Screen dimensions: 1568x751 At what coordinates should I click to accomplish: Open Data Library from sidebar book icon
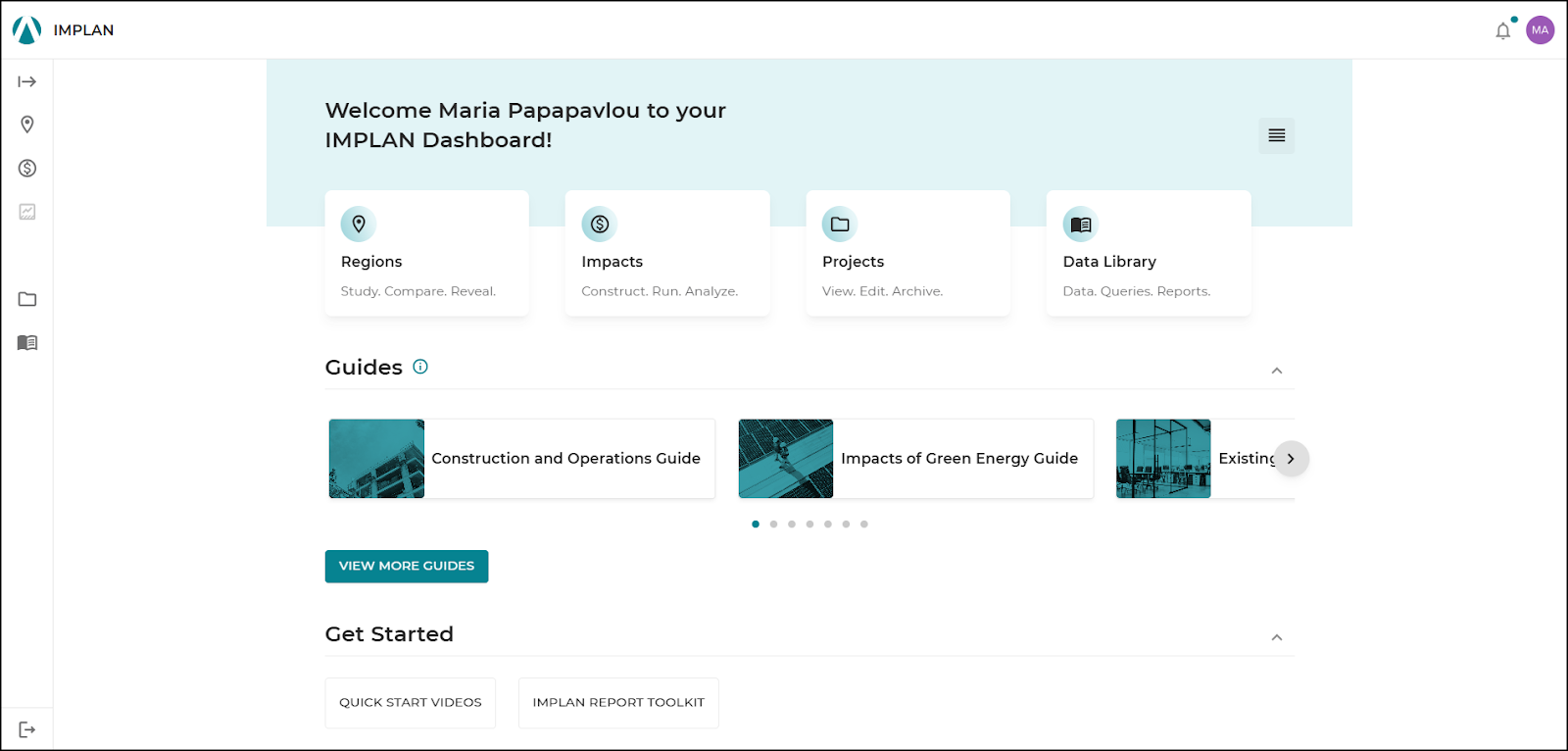coord(26,342)
